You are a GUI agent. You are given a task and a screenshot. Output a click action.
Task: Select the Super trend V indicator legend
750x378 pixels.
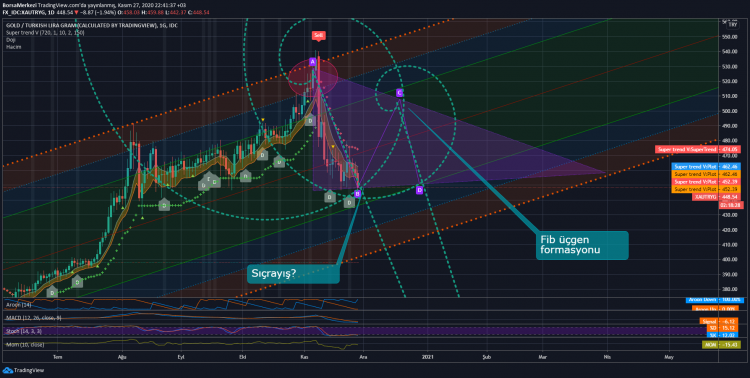click(45, 33)
